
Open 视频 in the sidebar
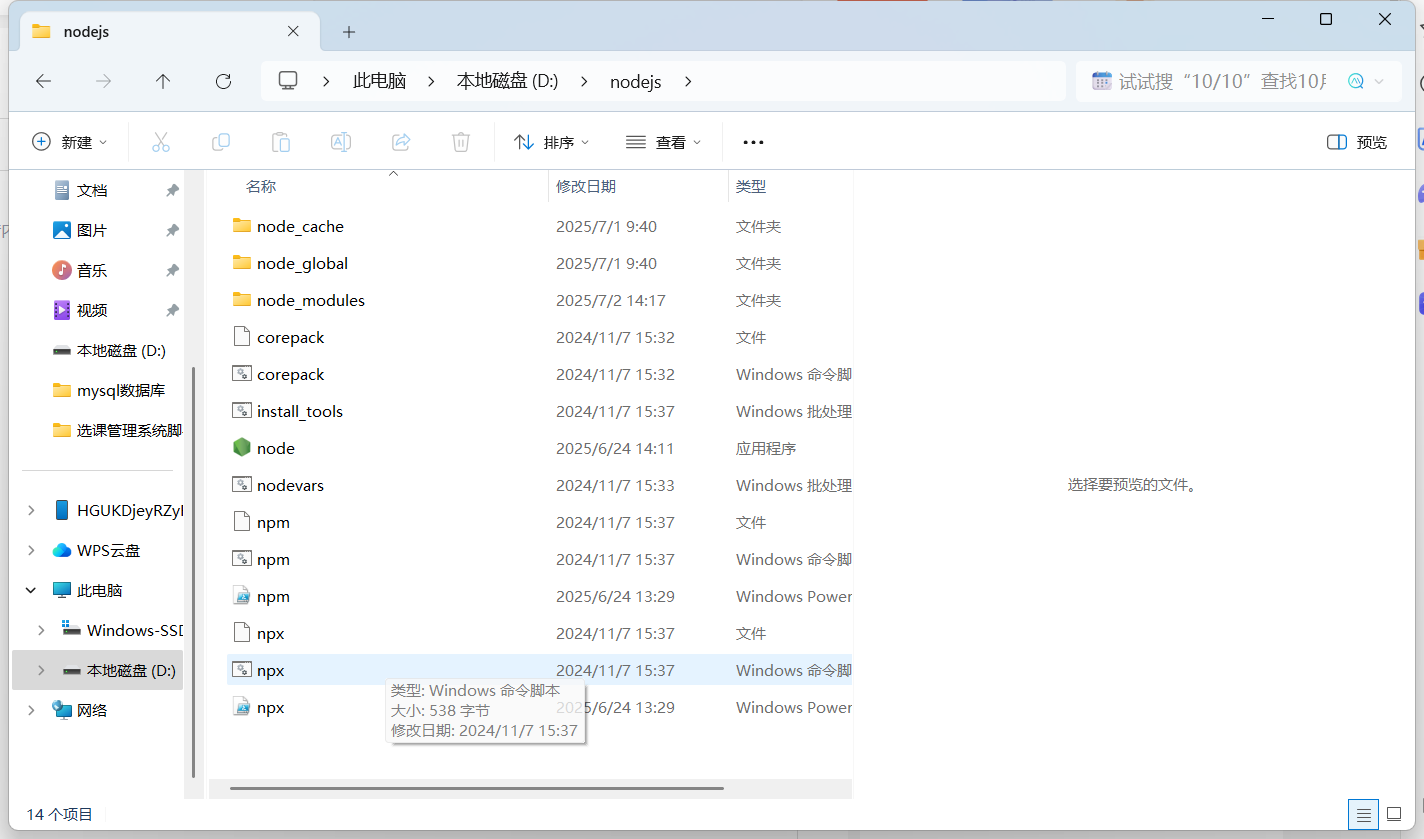click(92, 310)
